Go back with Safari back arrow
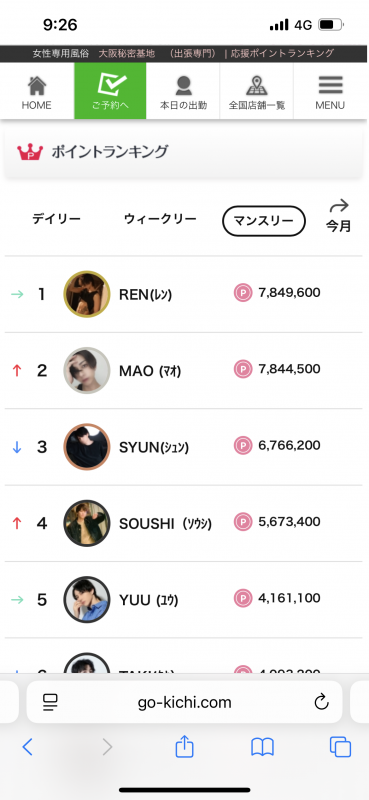This screenshot has width=369, height=800. (28, 747)
